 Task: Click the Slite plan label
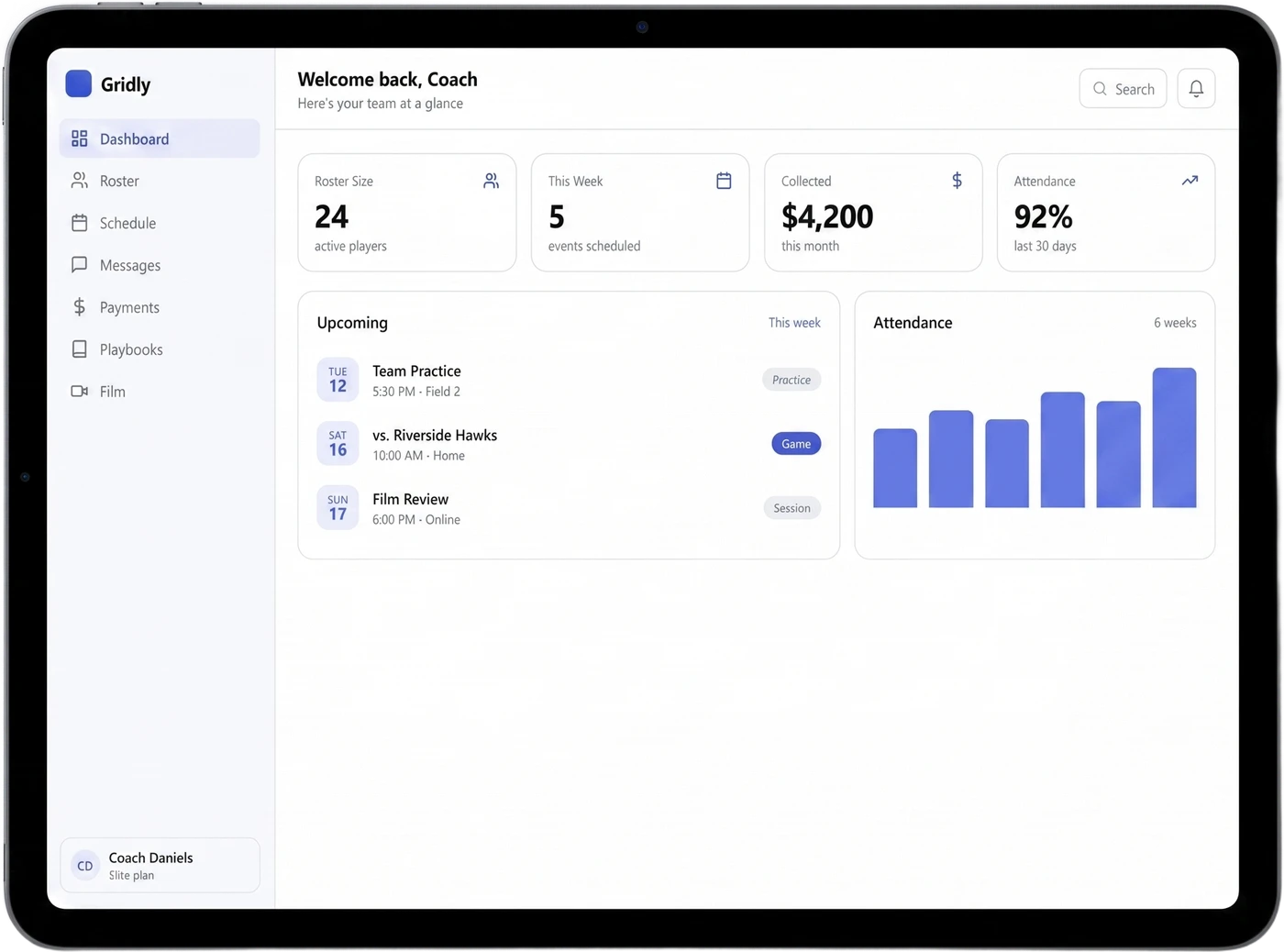(x=131, y=876)
